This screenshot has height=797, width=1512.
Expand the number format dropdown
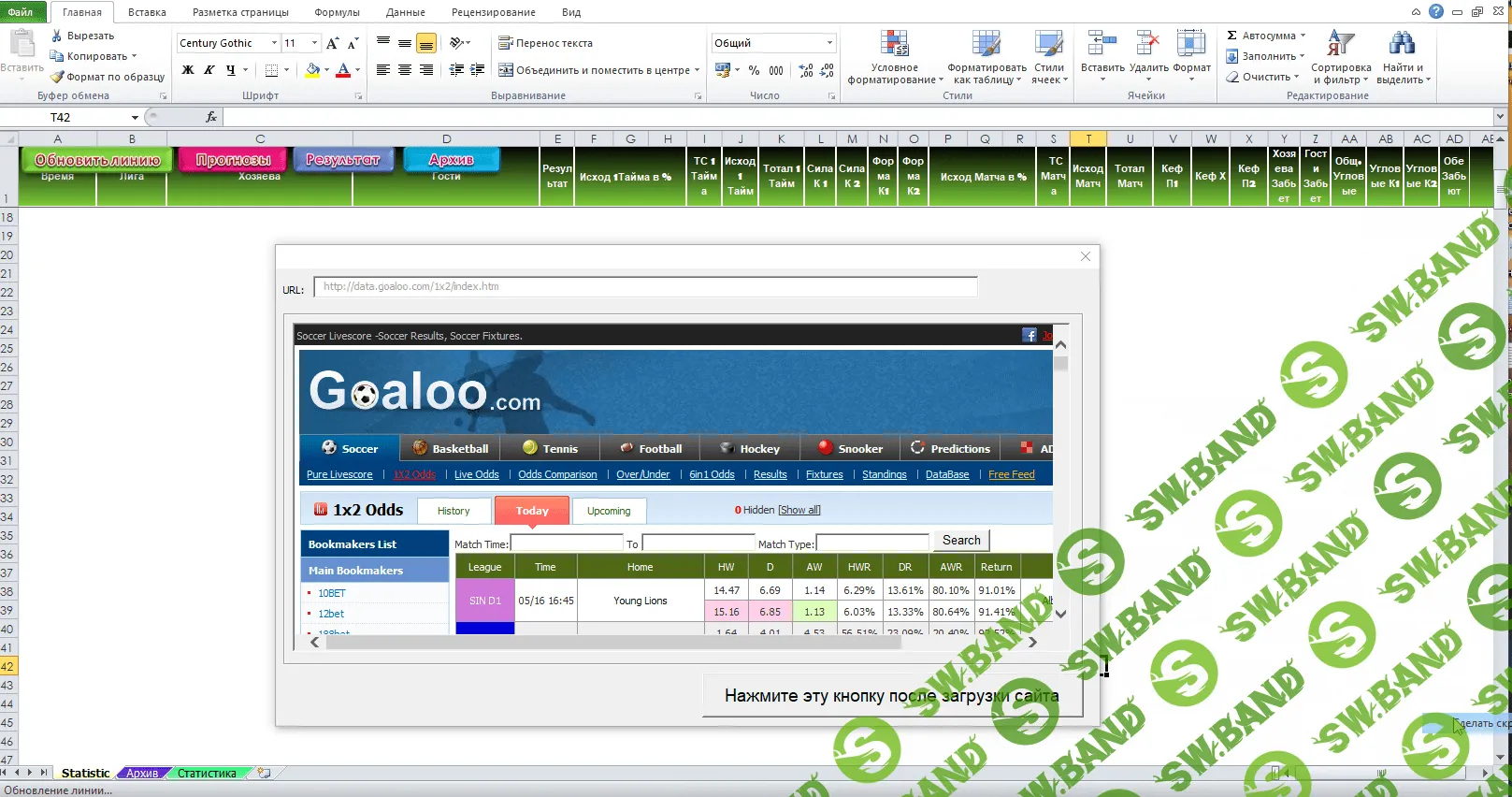829,43
